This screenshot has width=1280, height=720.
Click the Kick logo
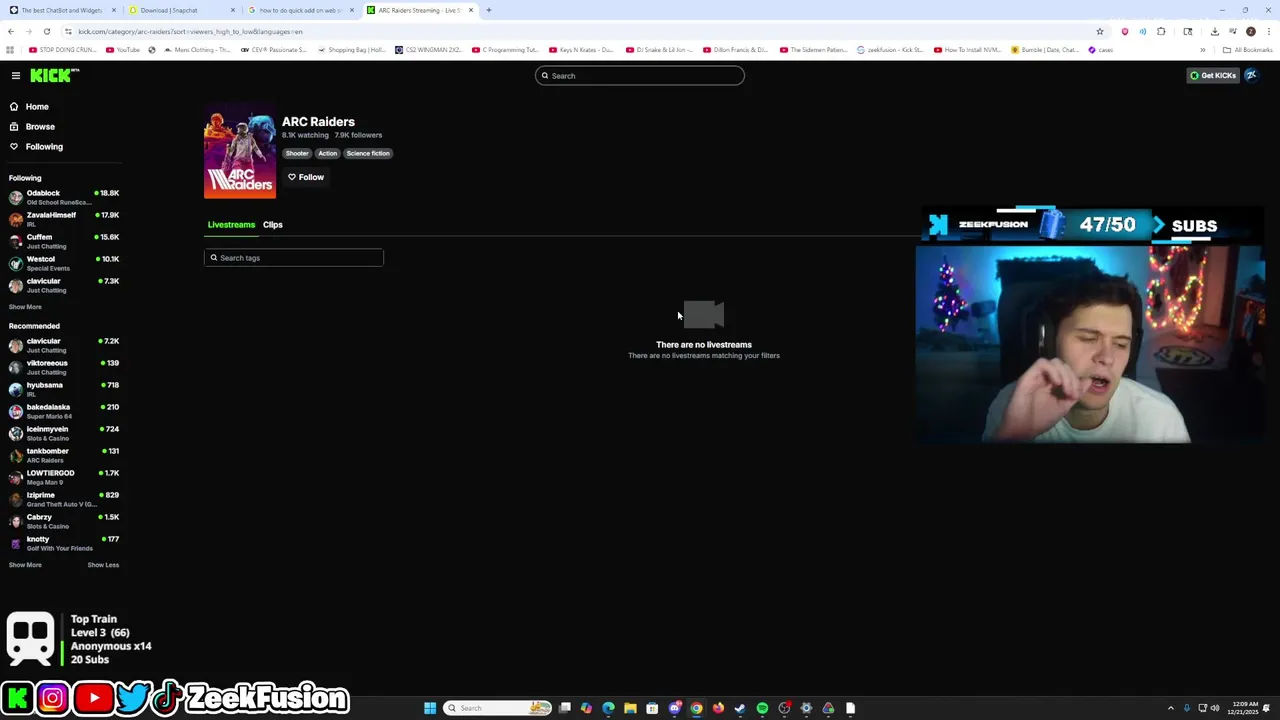(54, 75)
